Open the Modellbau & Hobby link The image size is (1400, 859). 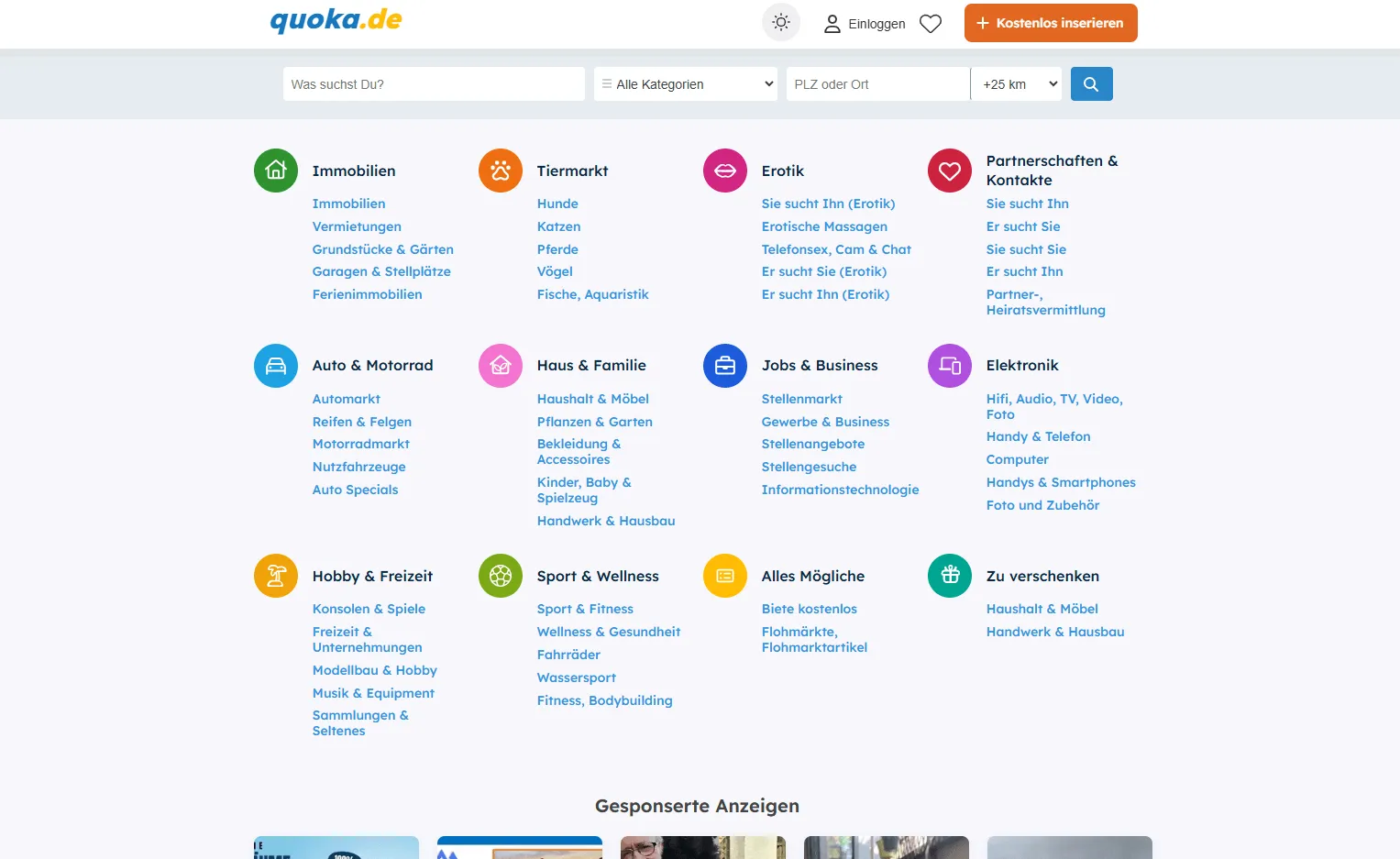click(x=374, y=670)
